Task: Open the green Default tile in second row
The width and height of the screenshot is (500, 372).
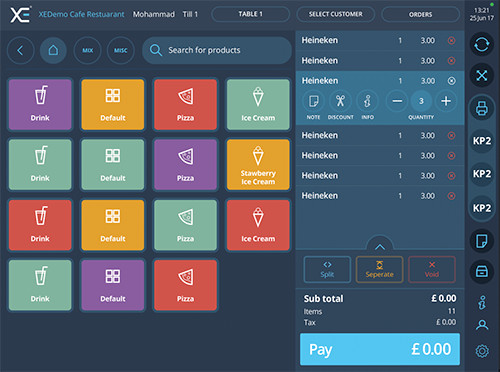Action: click(x=113, y=165)
